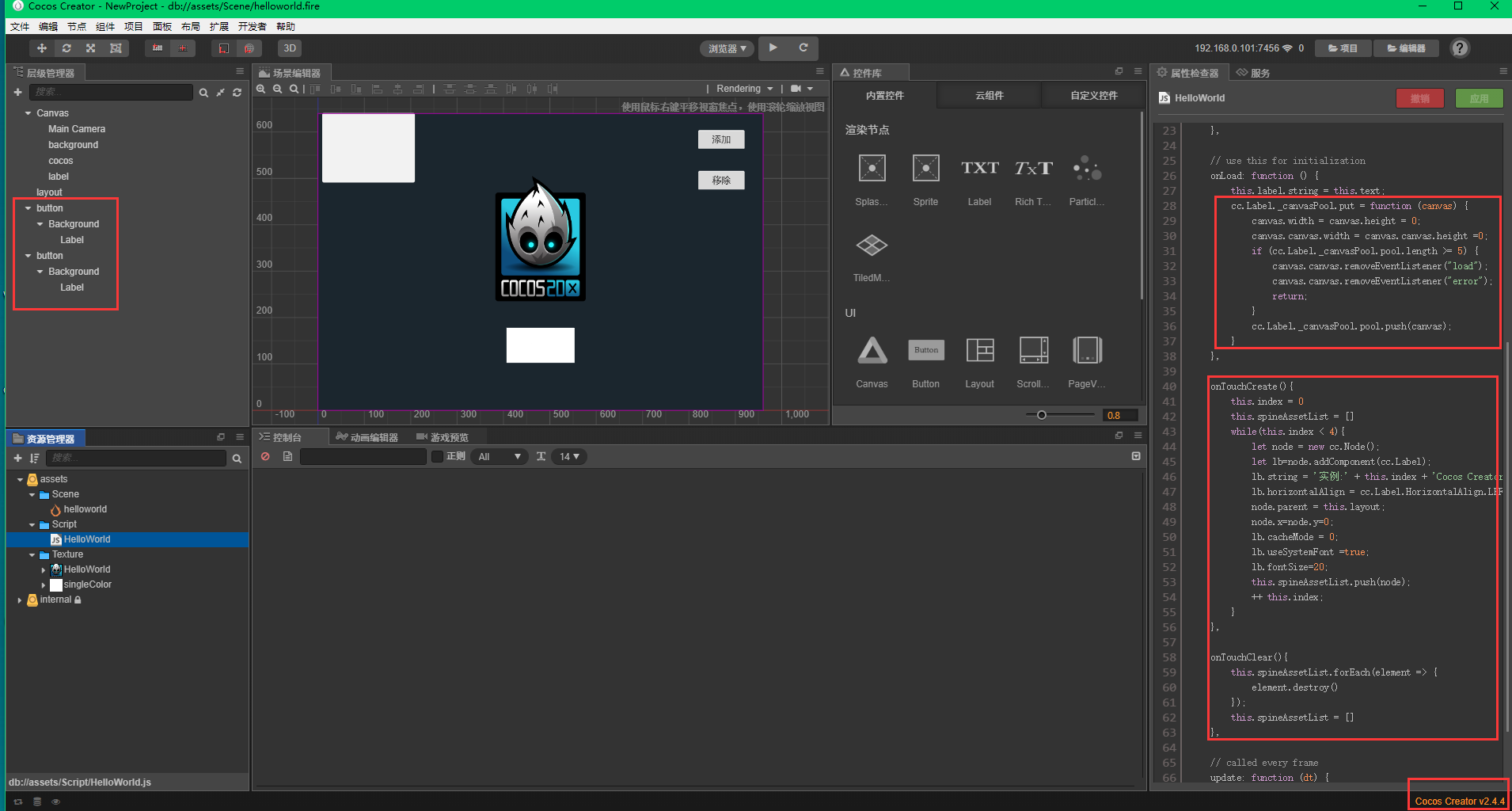Select the scale transform tool
1512x811 pixels.
point(91,48)
